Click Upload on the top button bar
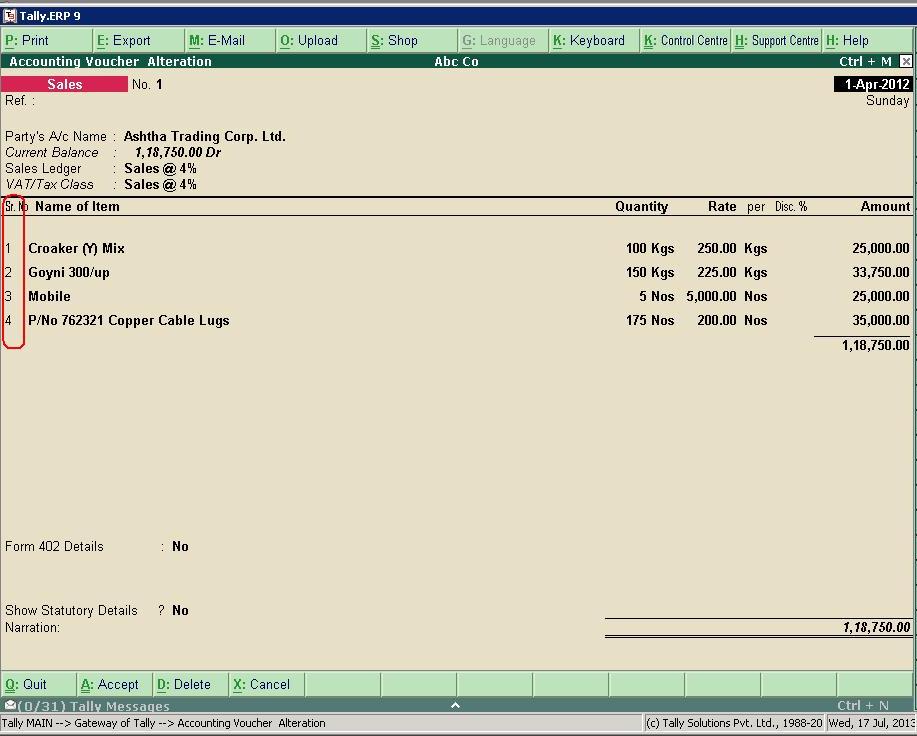Viewport: 917px width, 736px height. point(316,40)
